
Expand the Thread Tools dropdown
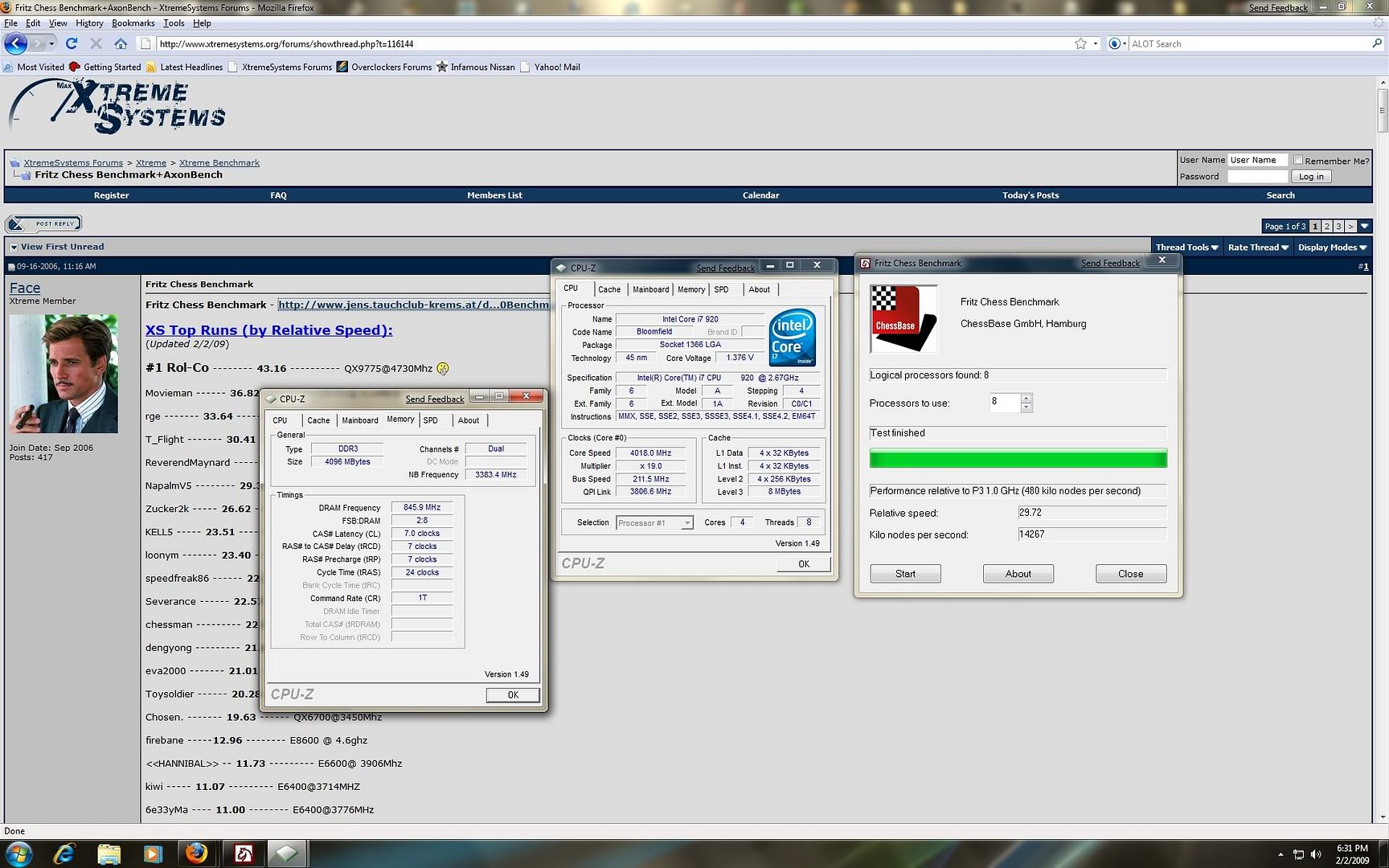1186,248
